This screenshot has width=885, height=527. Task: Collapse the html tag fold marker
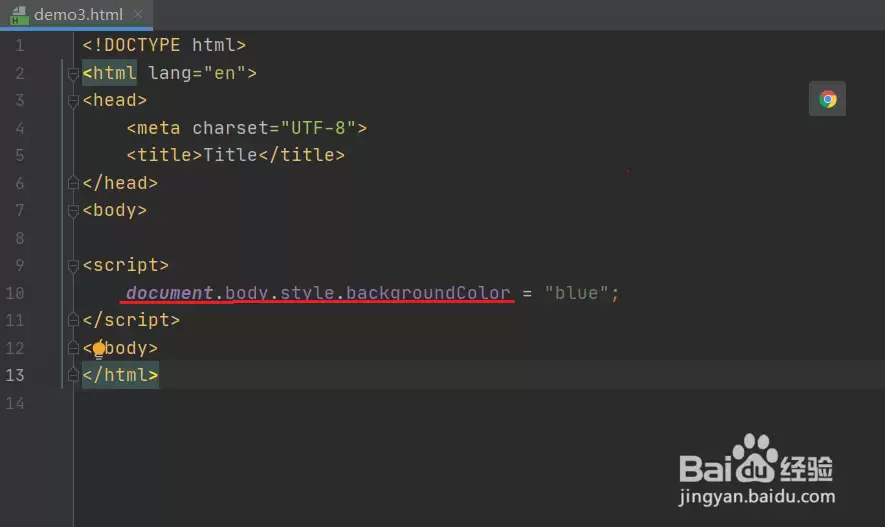click(x=73, y=74)
